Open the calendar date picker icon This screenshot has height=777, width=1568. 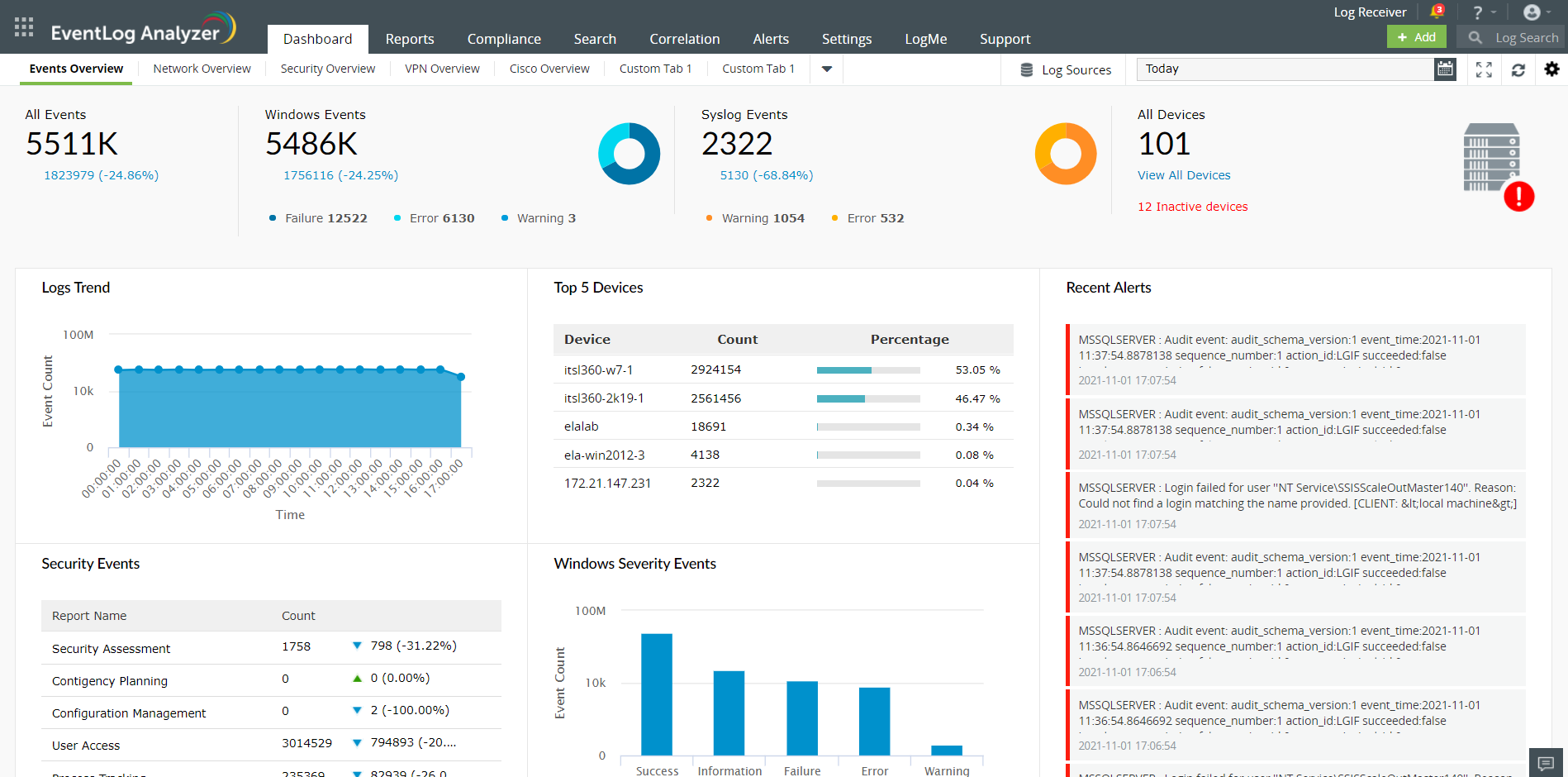tap(1444, 69)
